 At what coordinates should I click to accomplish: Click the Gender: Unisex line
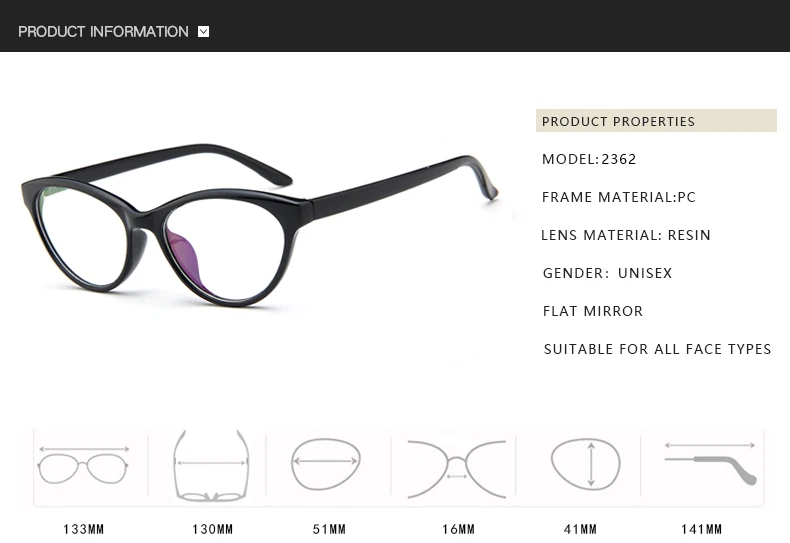coord(608,273)
